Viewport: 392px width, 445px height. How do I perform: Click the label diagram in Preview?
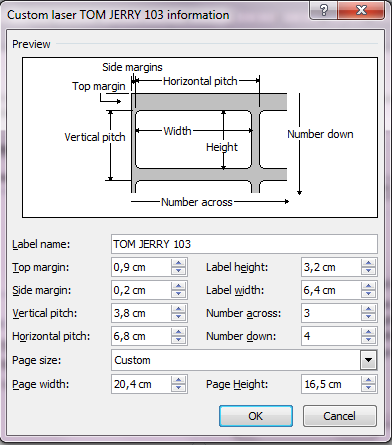coord(200,137)
